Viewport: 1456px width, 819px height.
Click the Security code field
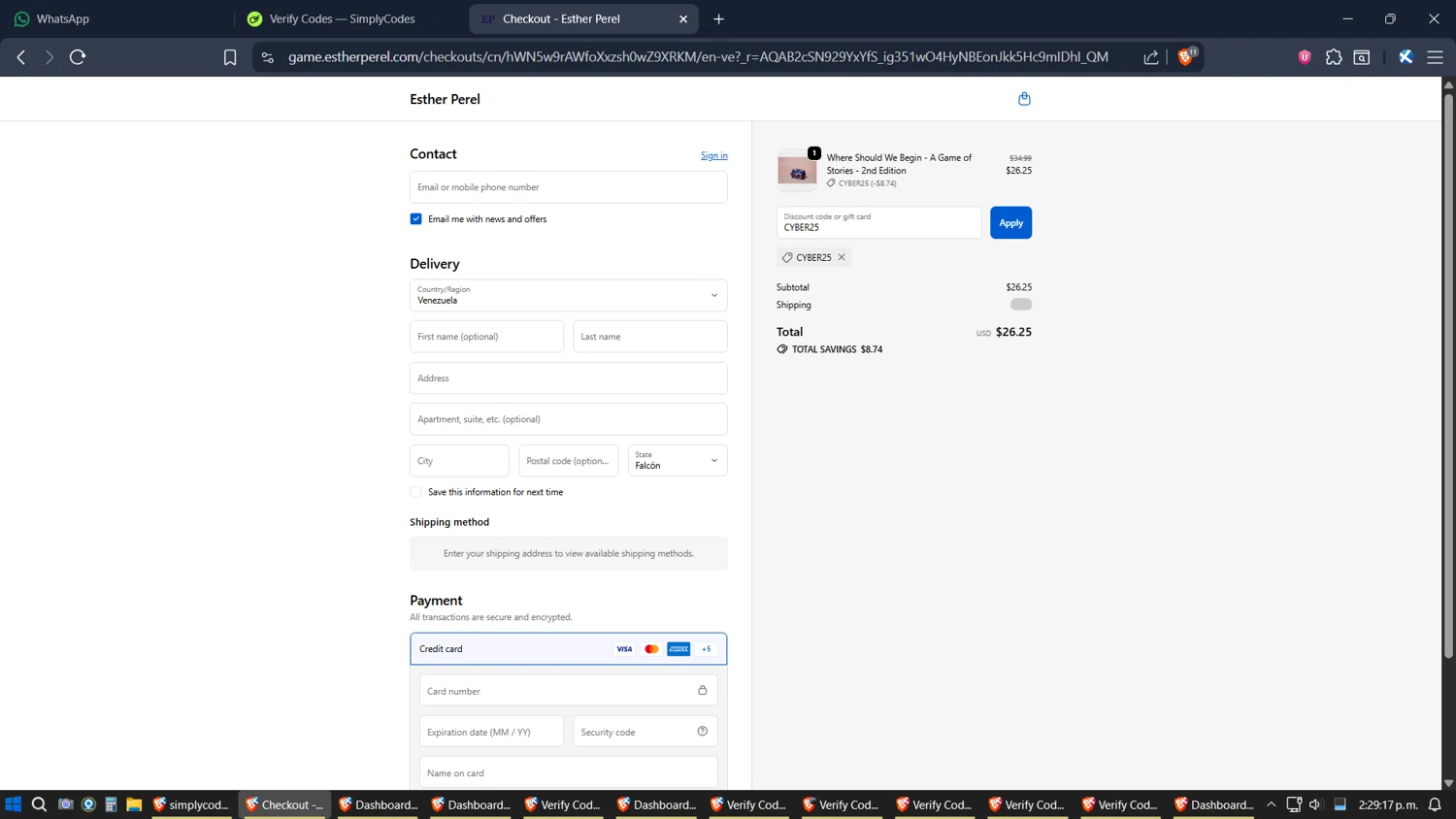point(645,732)
